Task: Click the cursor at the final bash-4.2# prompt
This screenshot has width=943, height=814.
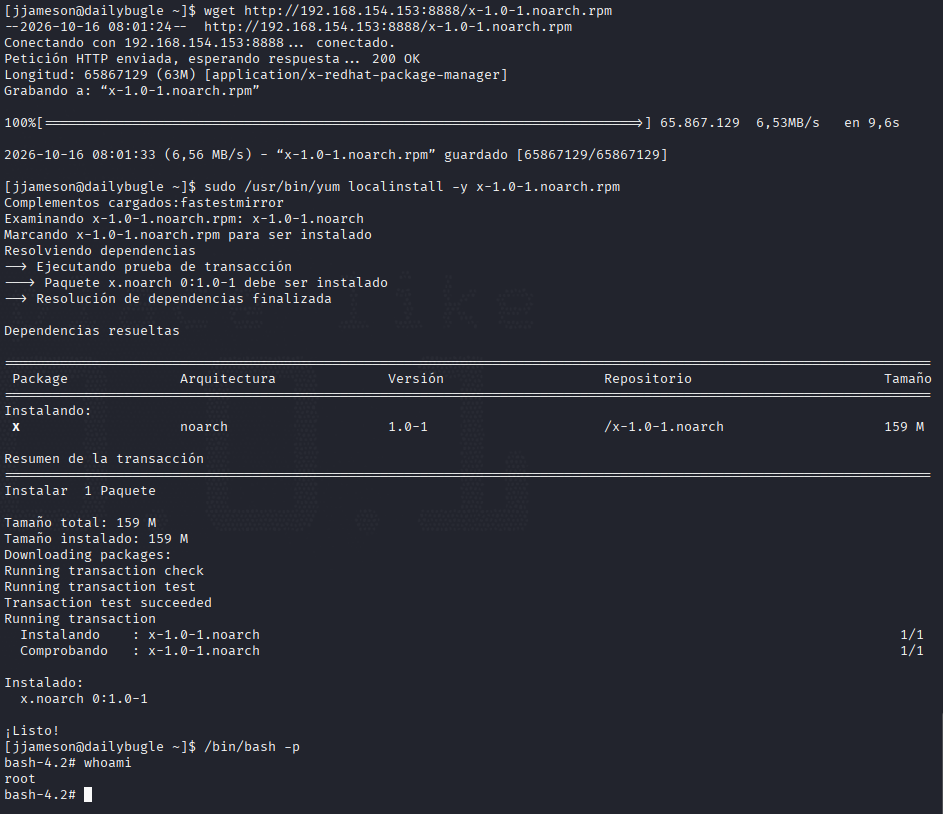Action: (88, 795)
